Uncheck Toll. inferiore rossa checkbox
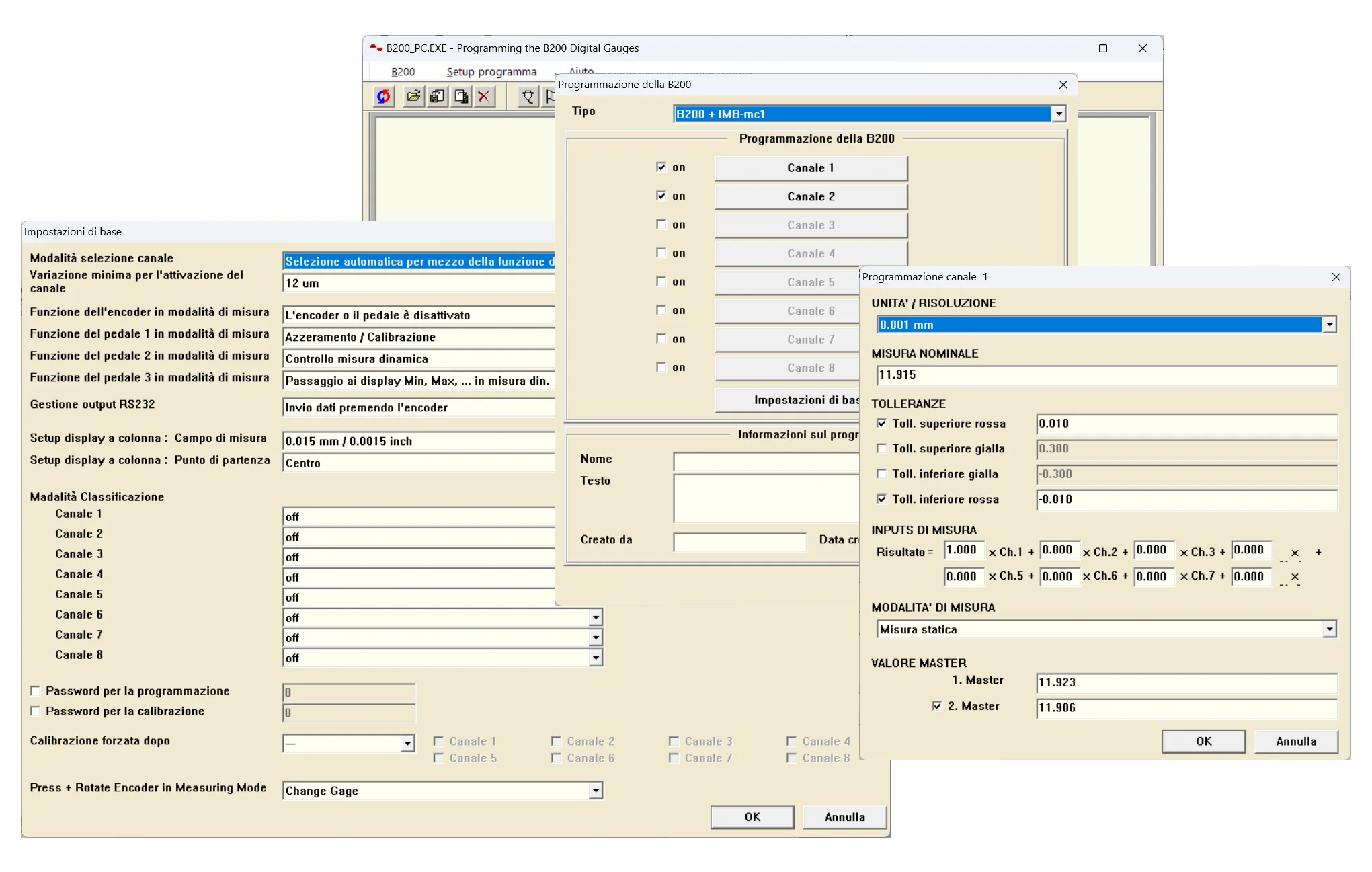This screenshot has height=872, width=1372. click(x=881, y=499)
